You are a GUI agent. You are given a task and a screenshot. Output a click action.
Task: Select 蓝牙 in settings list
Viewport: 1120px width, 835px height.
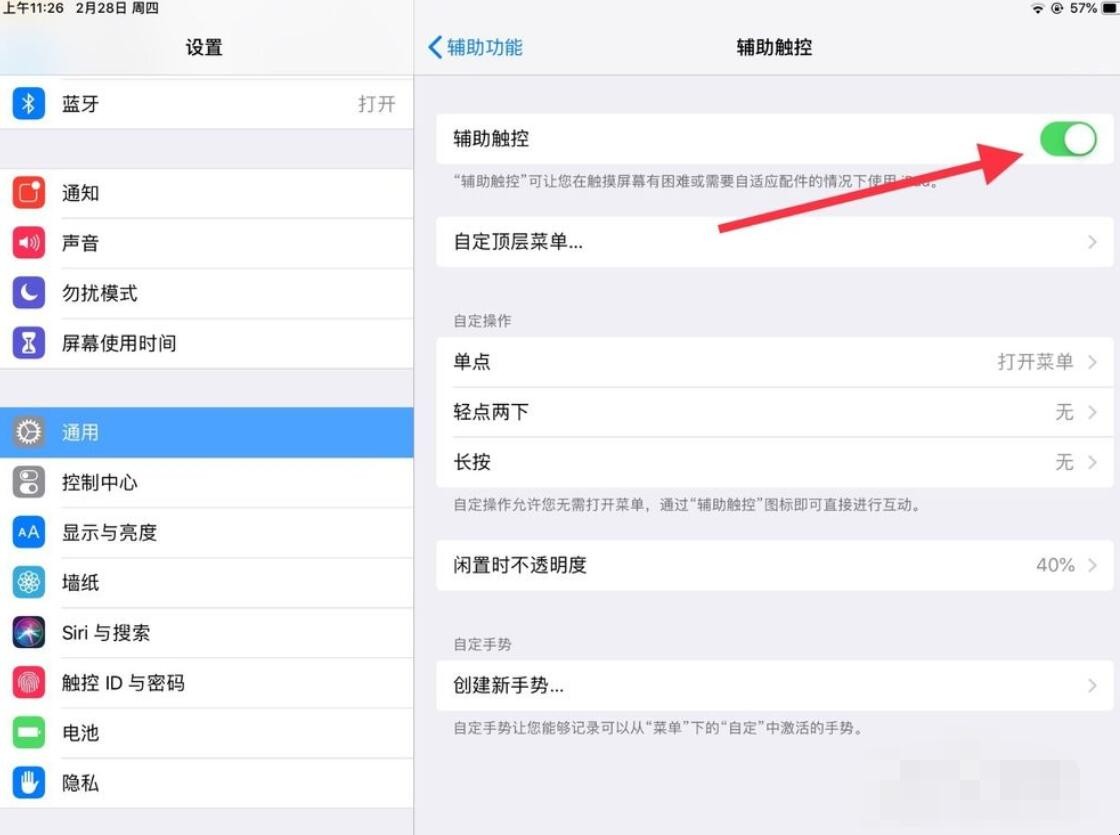click(x=206, y=104)
